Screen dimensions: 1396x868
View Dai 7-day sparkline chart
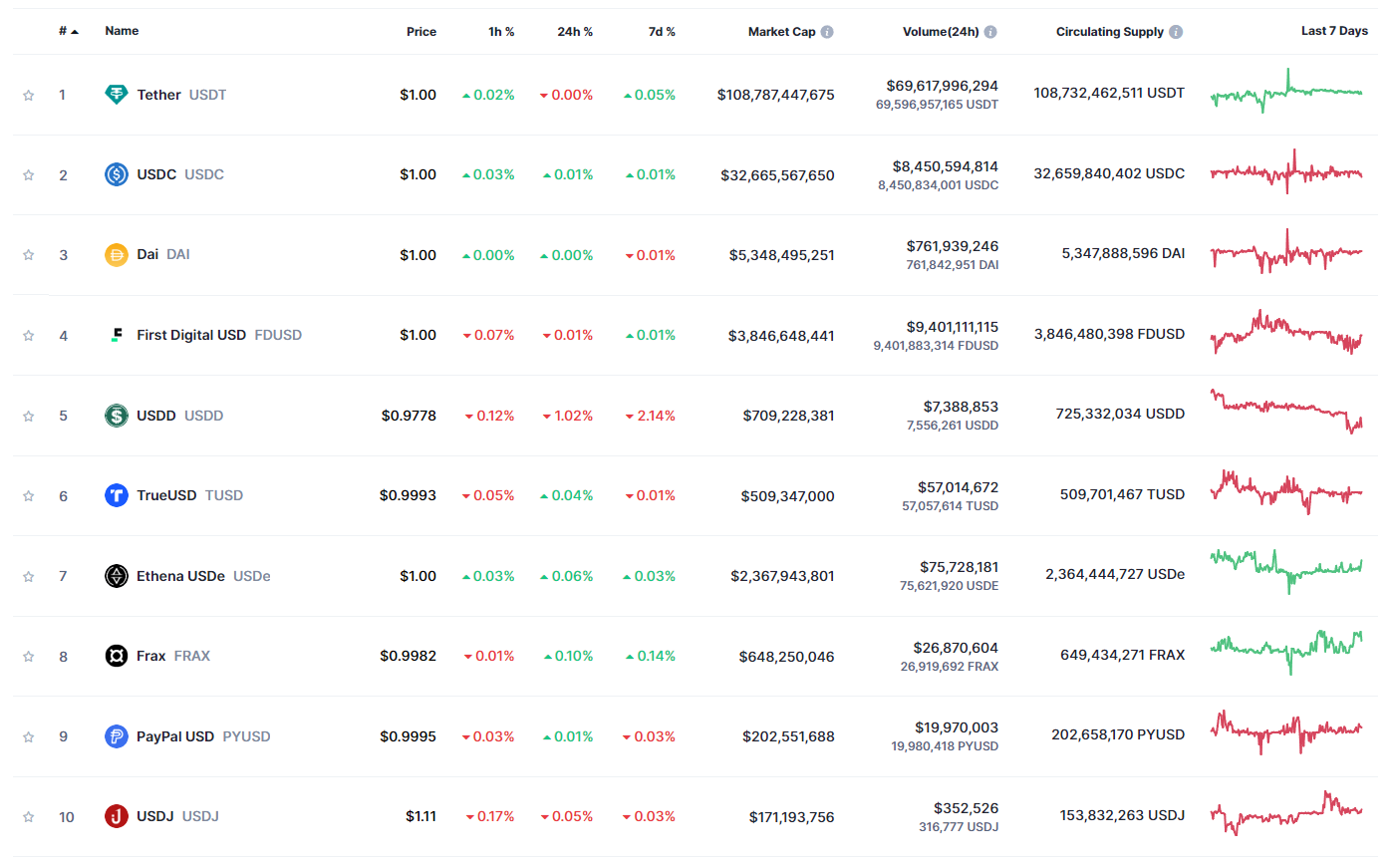point(1286,251)
